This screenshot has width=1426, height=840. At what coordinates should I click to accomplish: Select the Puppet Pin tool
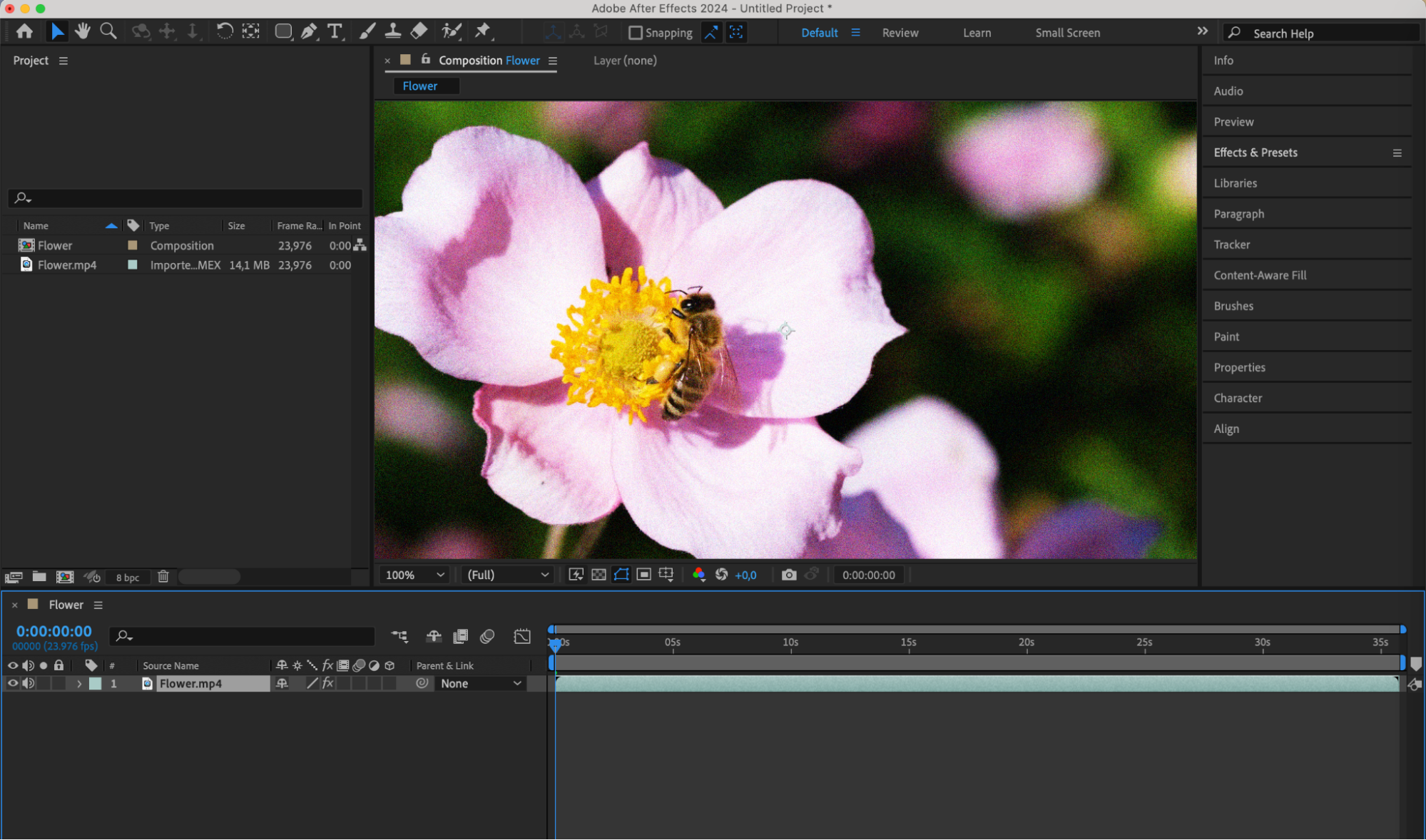(483, 31)
